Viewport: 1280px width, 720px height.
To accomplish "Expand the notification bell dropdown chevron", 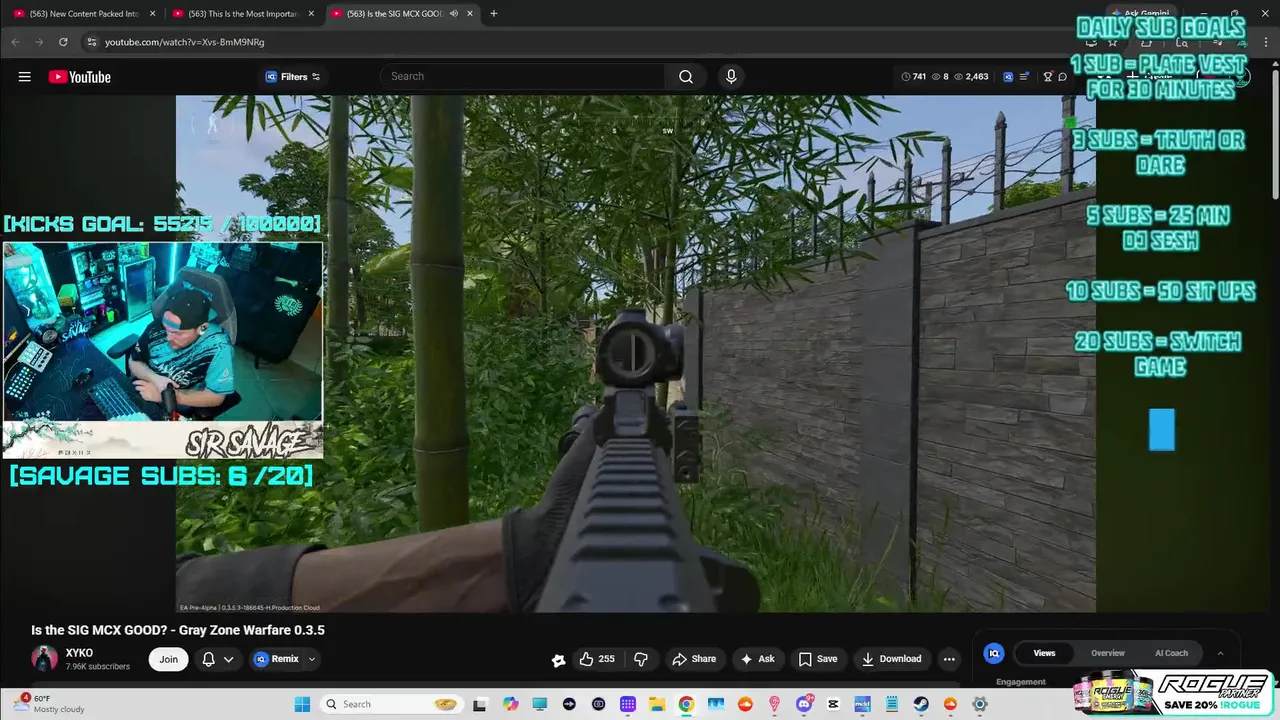I will pyautogui.click(x=228, y=659).
